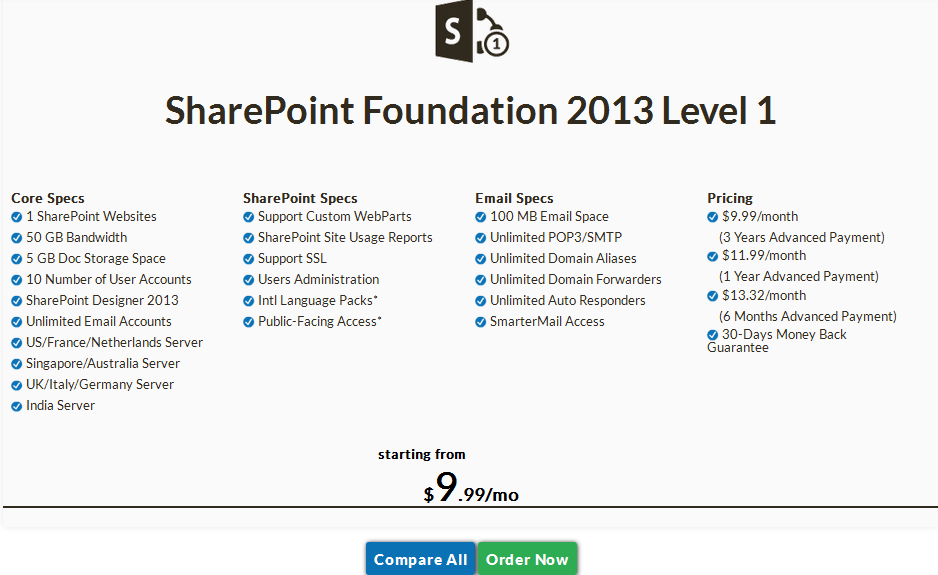Click checkmark icon next to India Server
This screenshot has width=938, height=575.
(17, 406)
